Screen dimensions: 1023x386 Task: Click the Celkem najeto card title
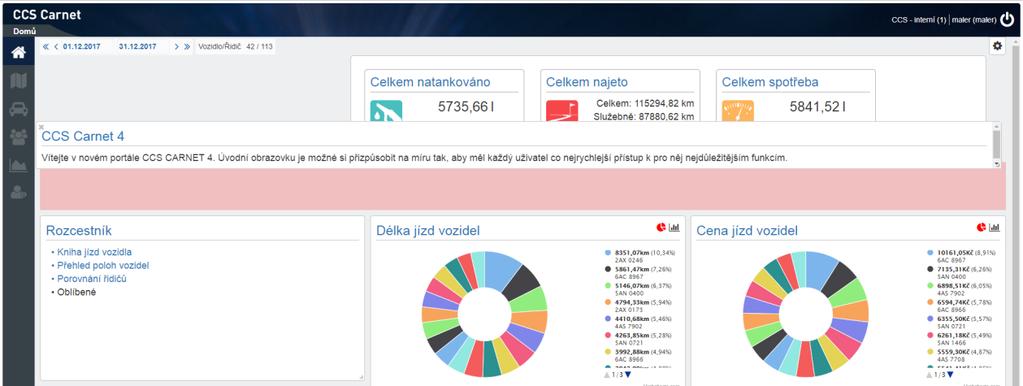pos(587,82)
